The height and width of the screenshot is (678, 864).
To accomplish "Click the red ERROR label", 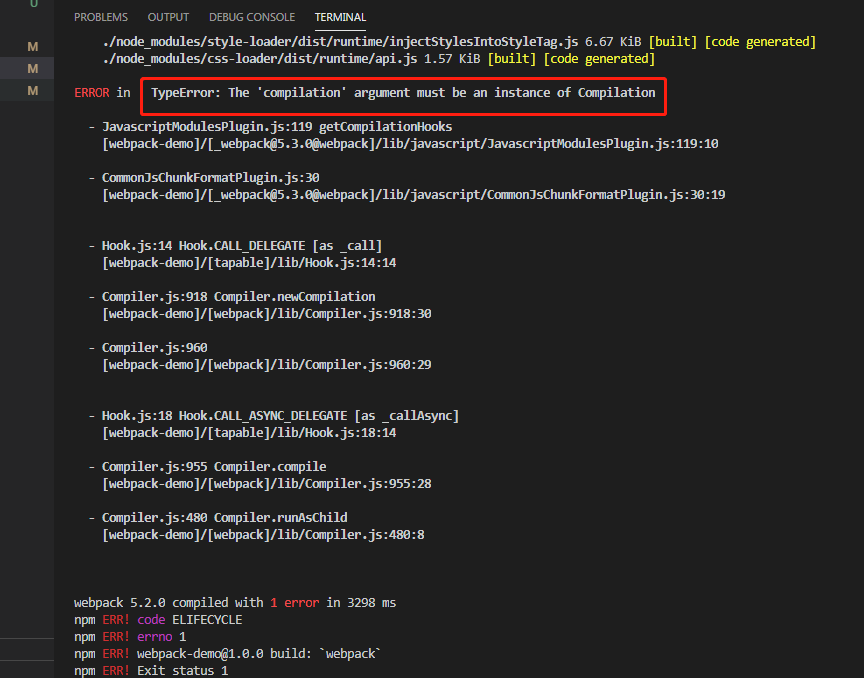I will tap(91, 93).
